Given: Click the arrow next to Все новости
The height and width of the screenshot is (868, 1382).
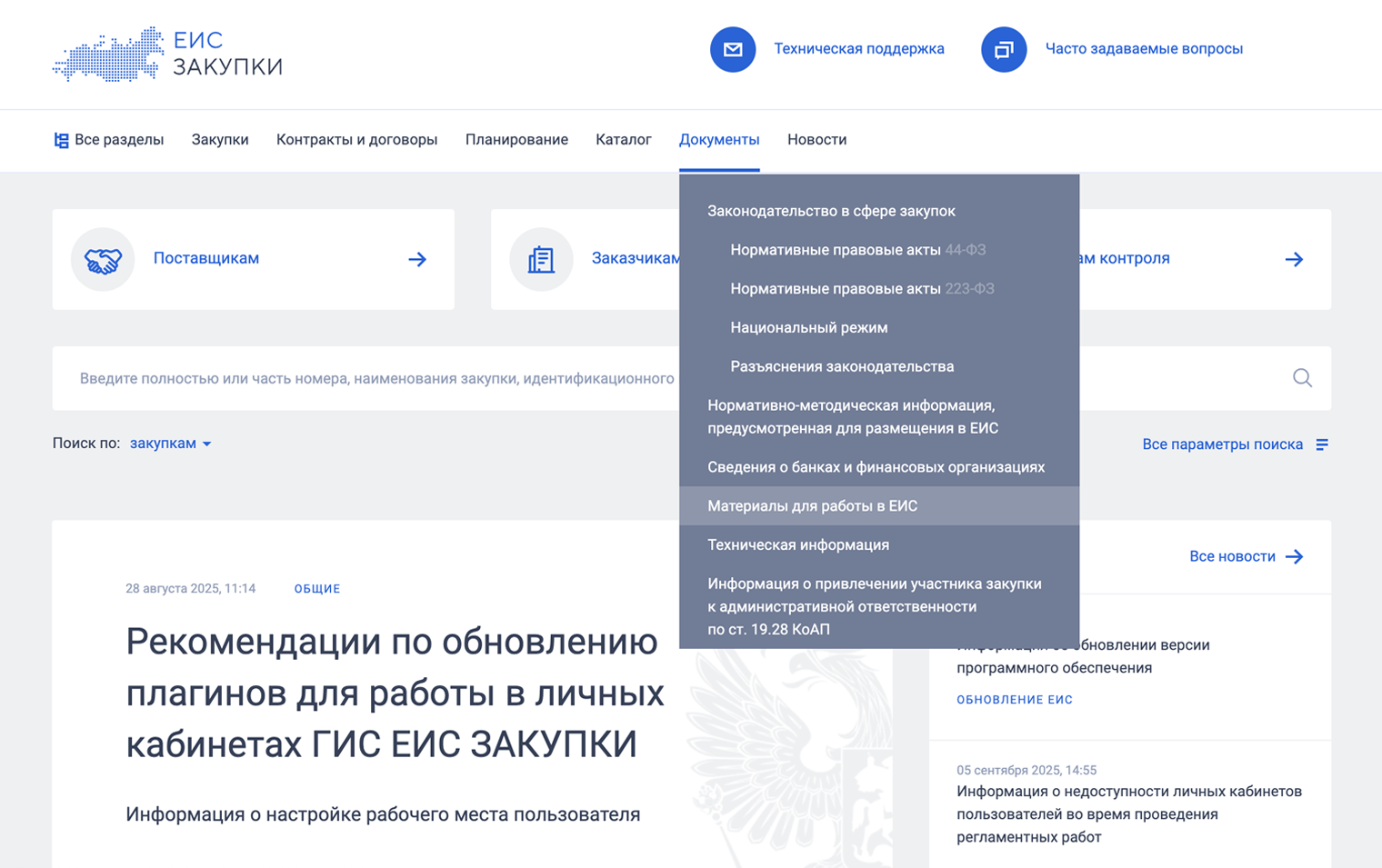Looking at the screenshot, I should click(x=1295, y=556).
